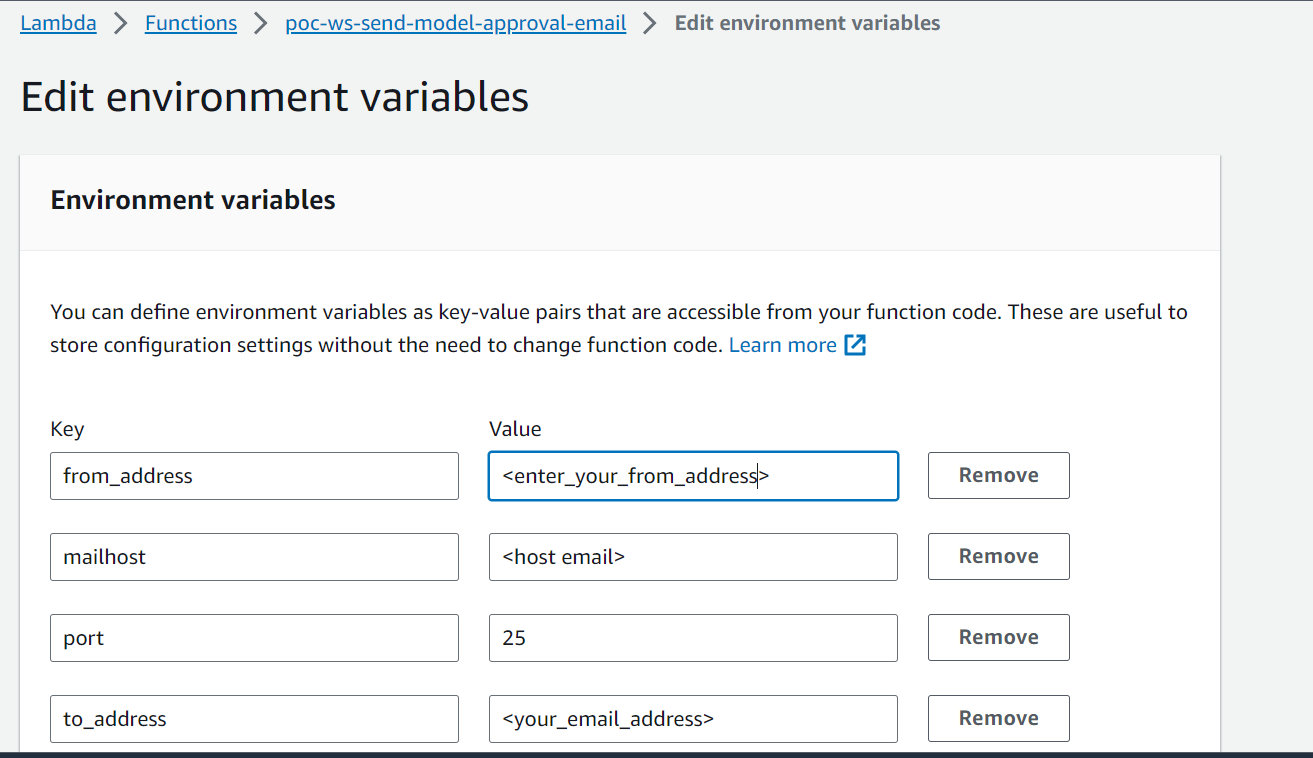This screenshot has height=758, width=1313.
Task: Remove the mailhost environment variable
Action: 997,556
